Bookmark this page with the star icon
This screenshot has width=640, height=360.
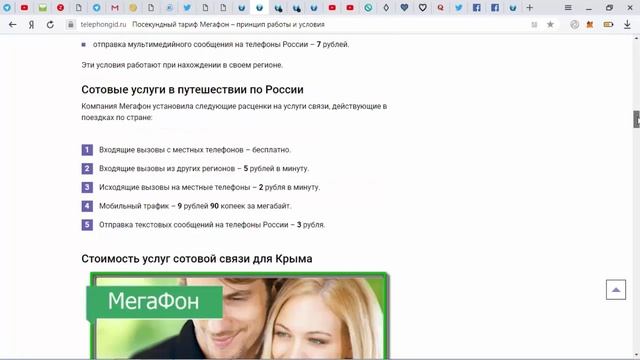click(x=550, y=24)
